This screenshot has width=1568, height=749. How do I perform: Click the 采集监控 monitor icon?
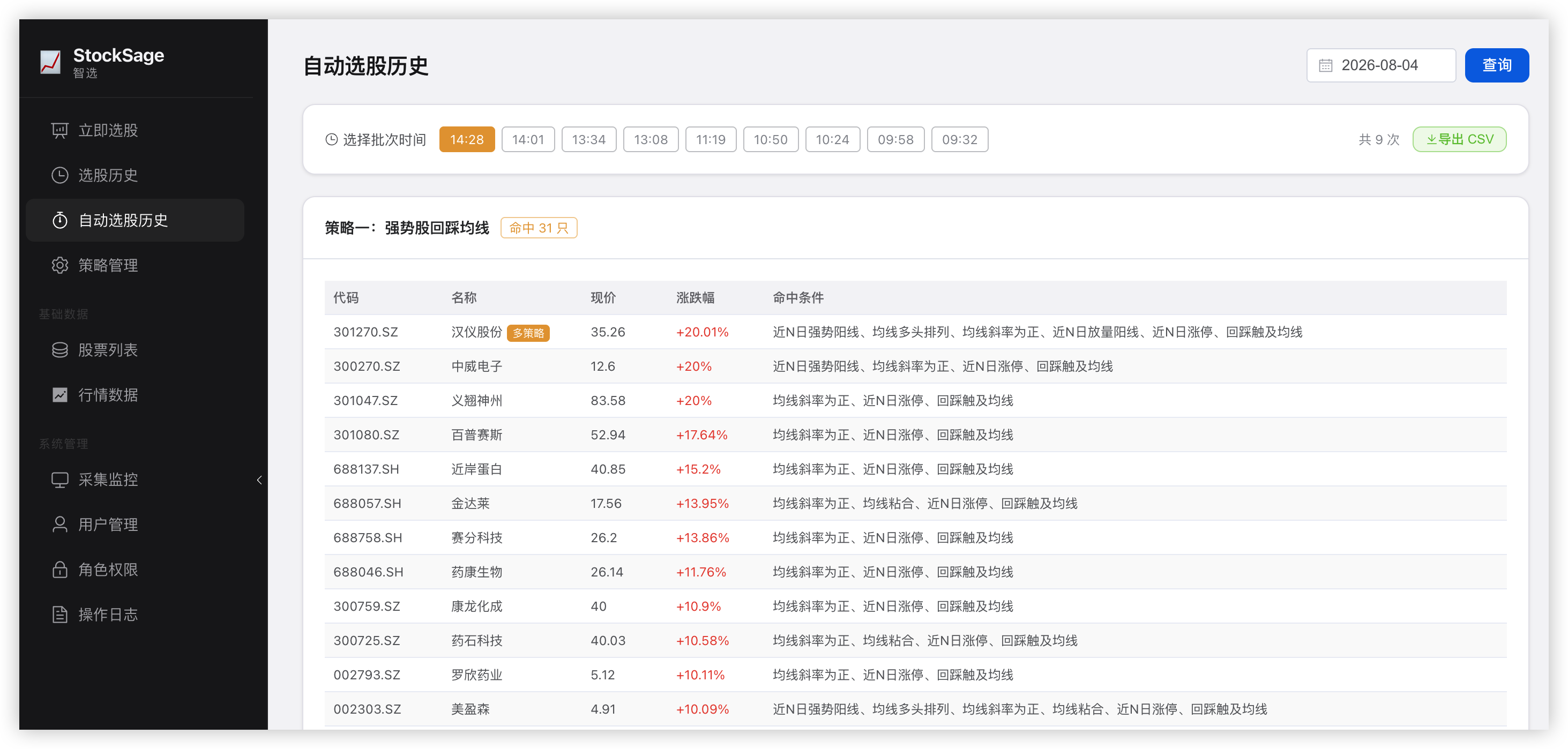pos(59,480)
